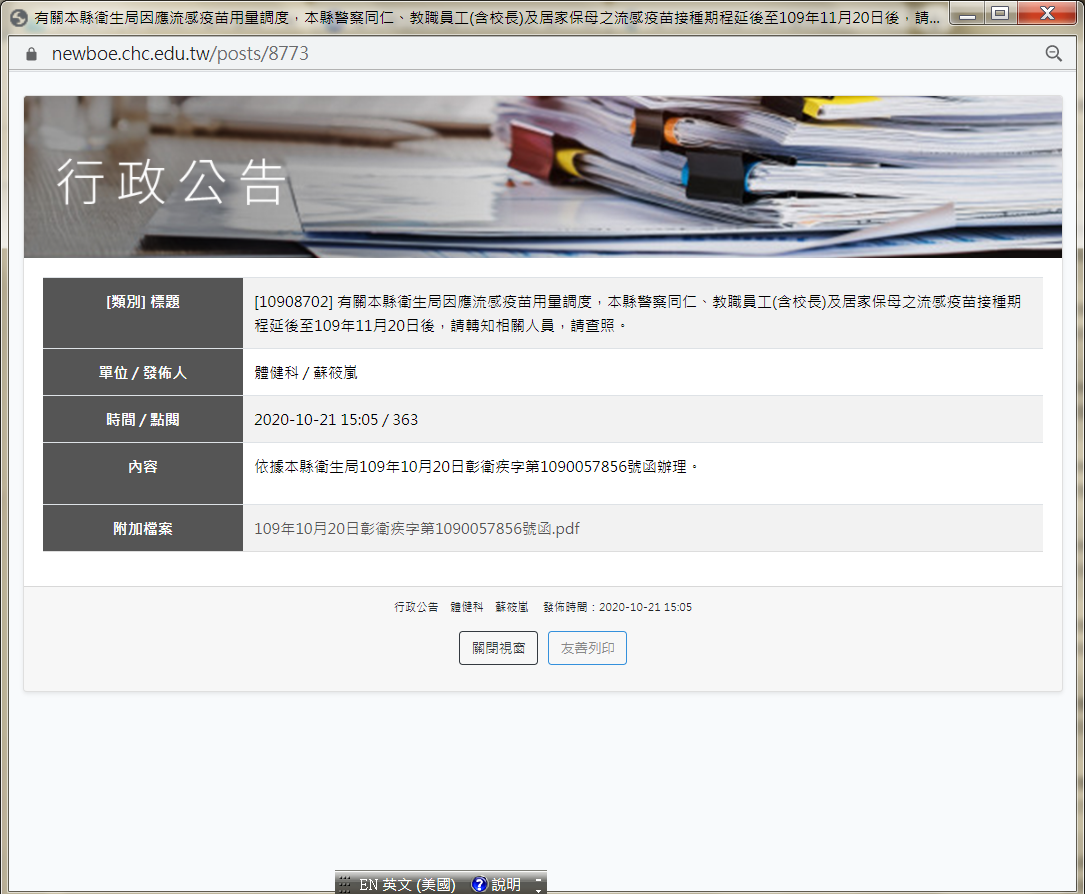Click the language bar grip handle
Image resolution: width=1088 pixels, height=894 pixels.
[x=344, y=884]
